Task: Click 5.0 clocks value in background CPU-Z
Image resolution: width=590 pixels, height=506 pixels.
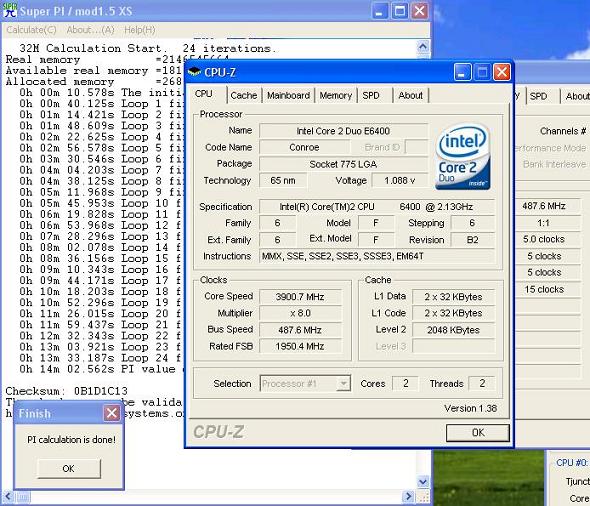Action: click(544, 239)
